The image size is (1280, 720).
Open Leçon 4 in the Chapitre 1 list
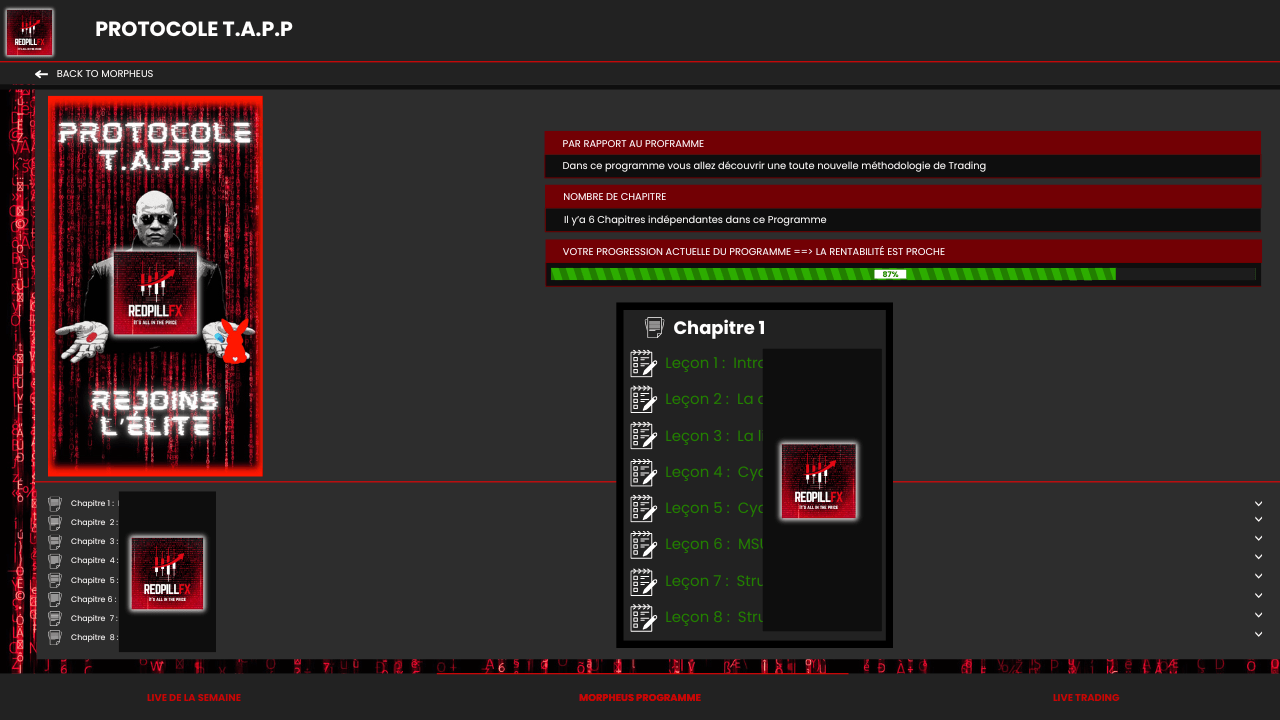pos(714,472)
